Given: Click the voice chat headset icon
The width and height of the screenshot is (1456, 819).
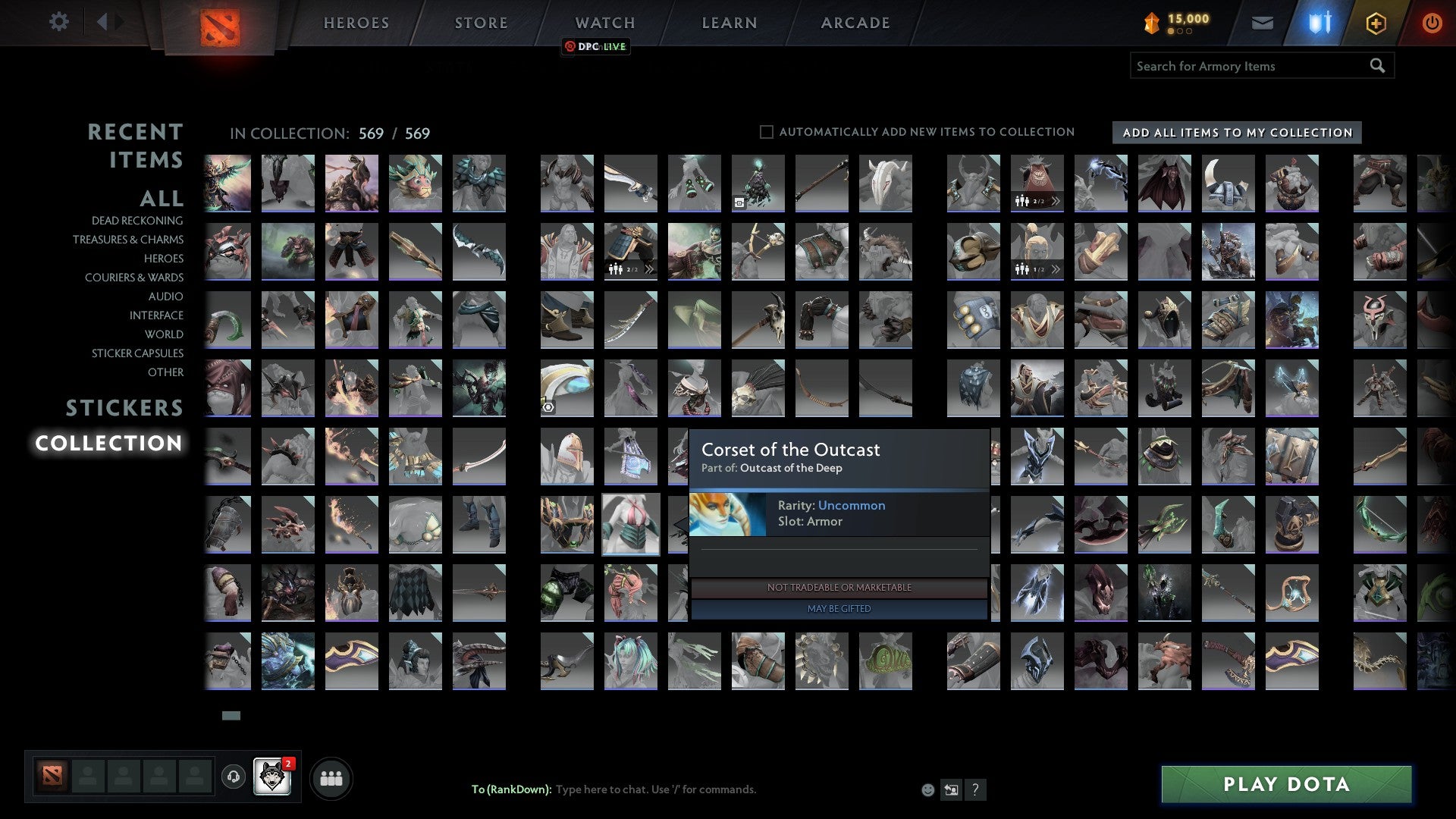Looking at the screenshot, I should pos(234,777).
